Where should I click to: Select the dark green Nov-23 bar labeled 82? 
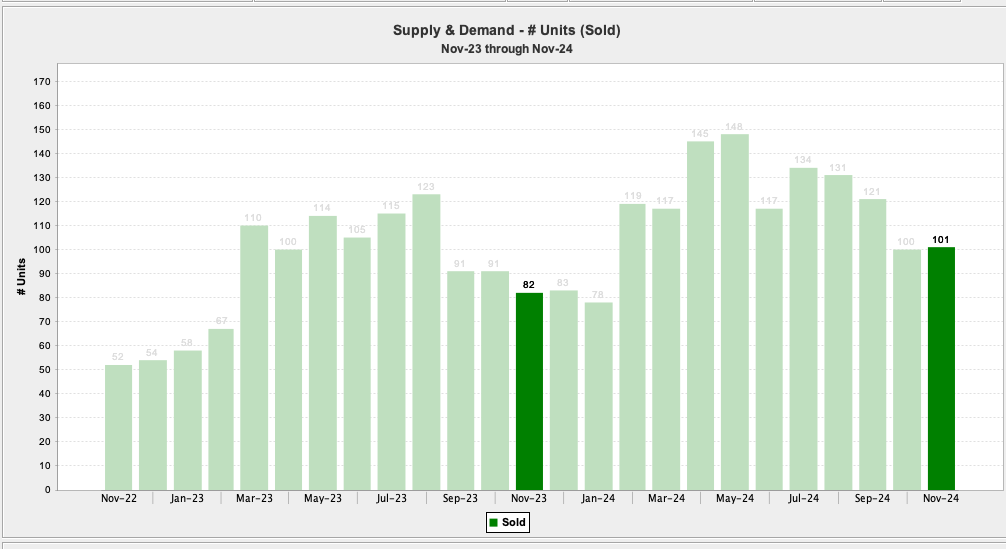[529, 390]
